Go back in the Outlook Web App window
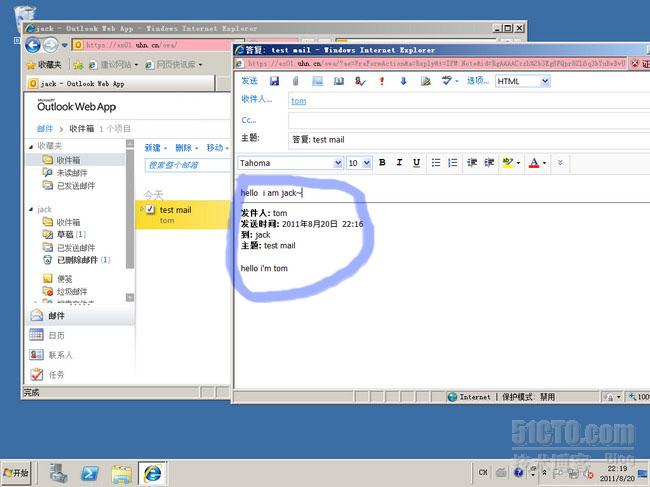 (33, 45)
